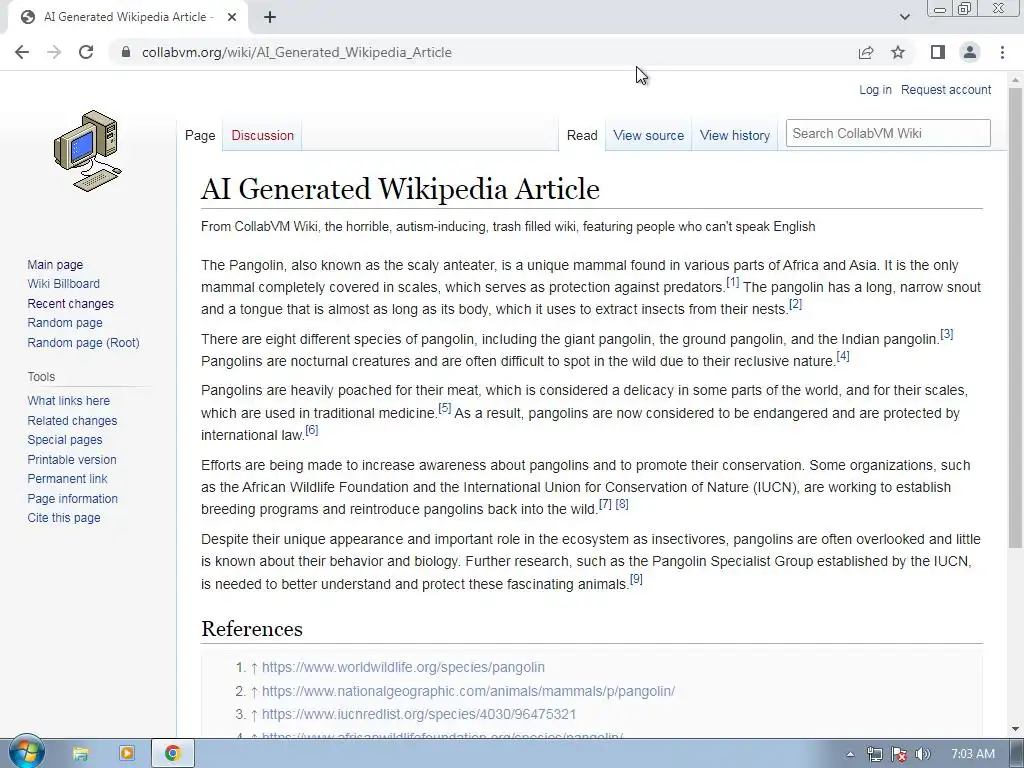Screen dimensions: 1024x768
Task: Open the iucnredlist.org reference link
Action: pyautogui.click(x=419, y=714)
